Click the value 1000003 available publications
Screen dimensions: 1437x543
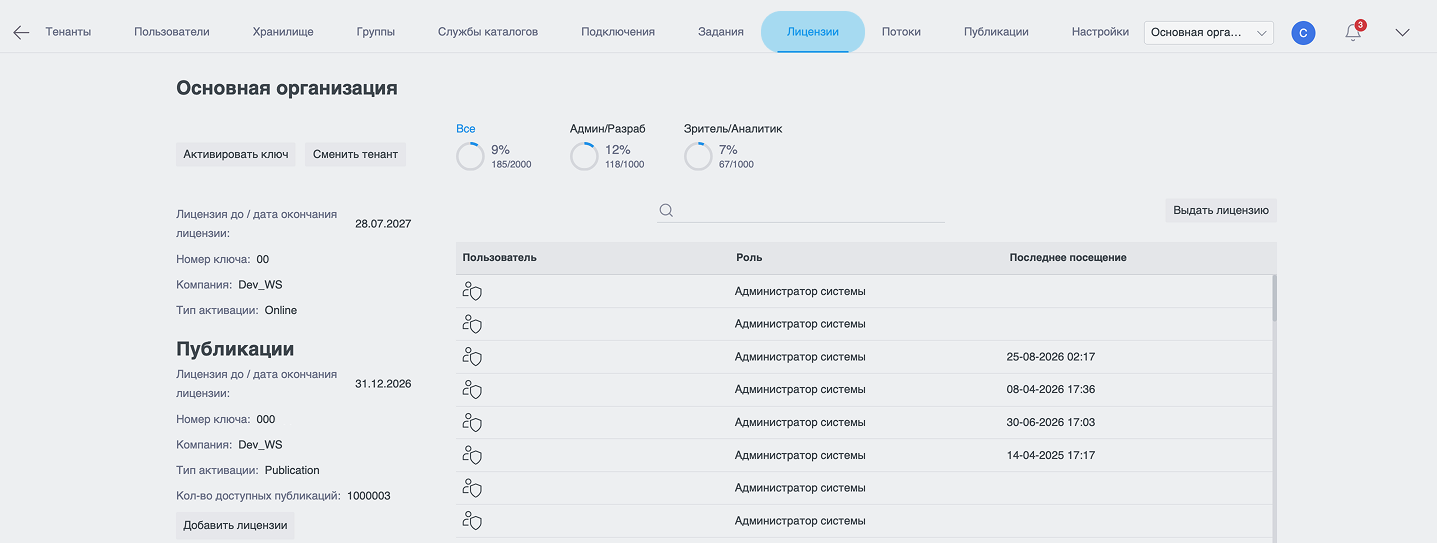[x=369, y=496]
